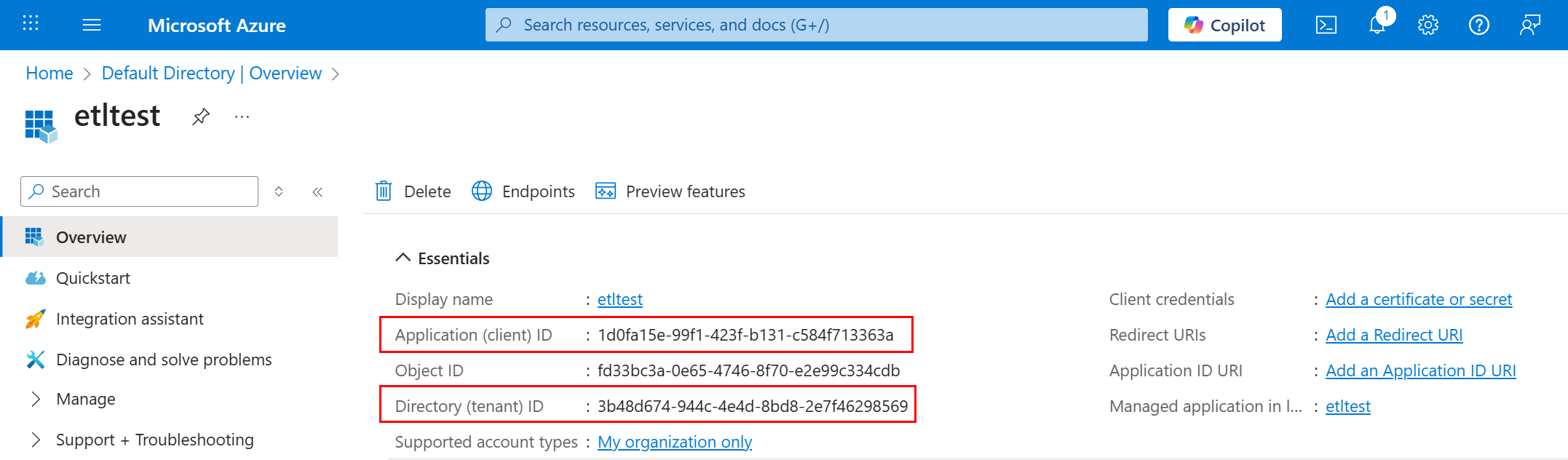Viewport: 1568px width, 460px height.
Task: Click the Object ID label
Action: (429, 370)
